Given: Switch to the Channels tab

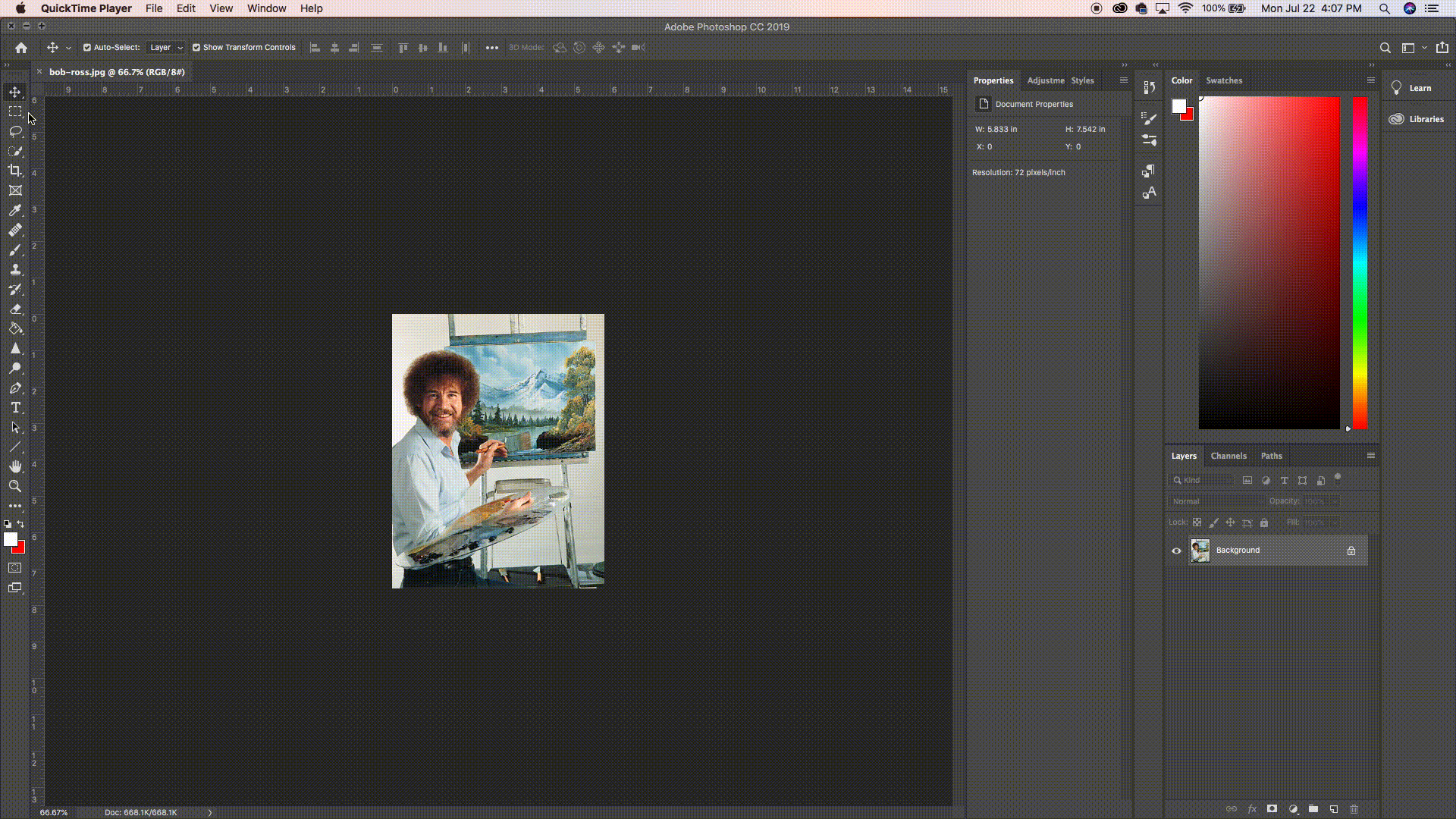Looking at the screenshot, I should 1228,456.
